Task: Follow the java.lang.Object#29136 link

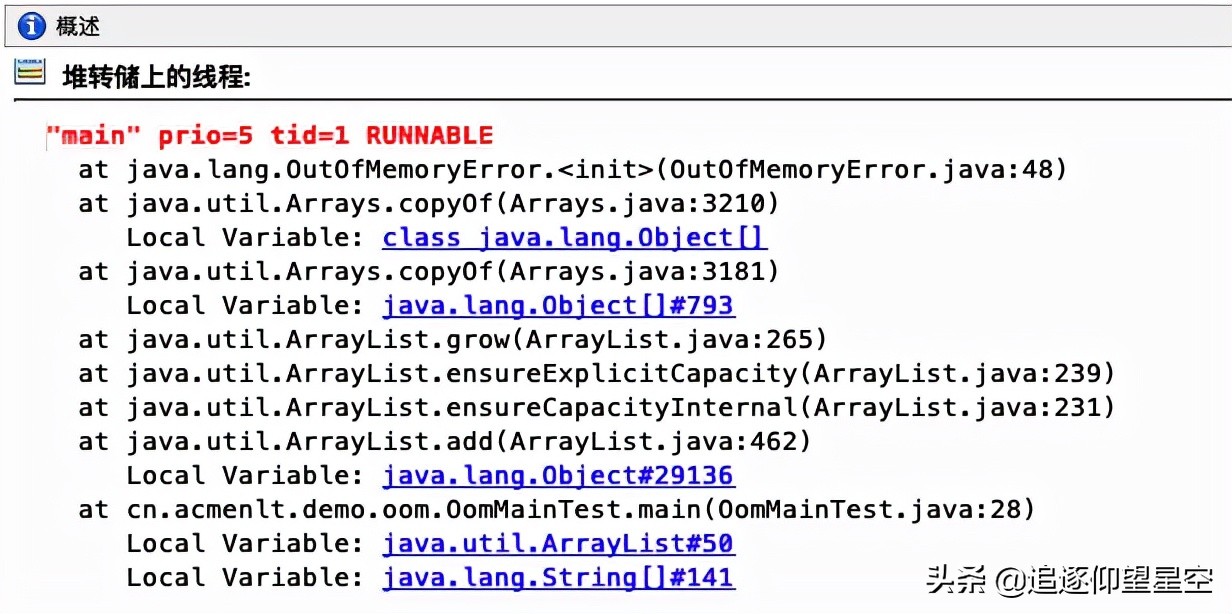Action: 558,475
